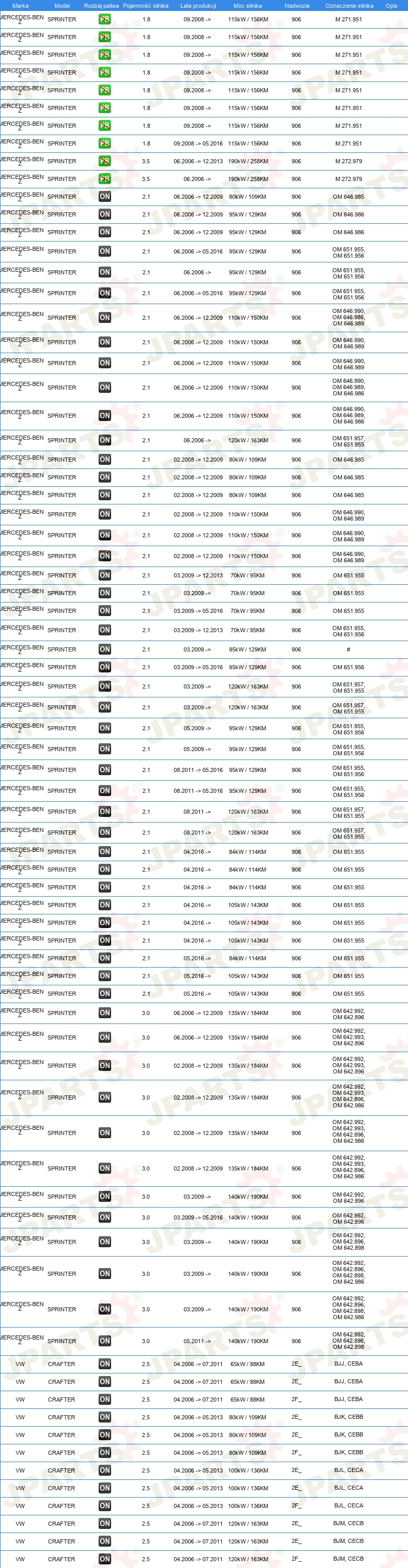
Task: Select 140kW / 190KM in the 05.2011 row
Action: (x=248, y=1341)
